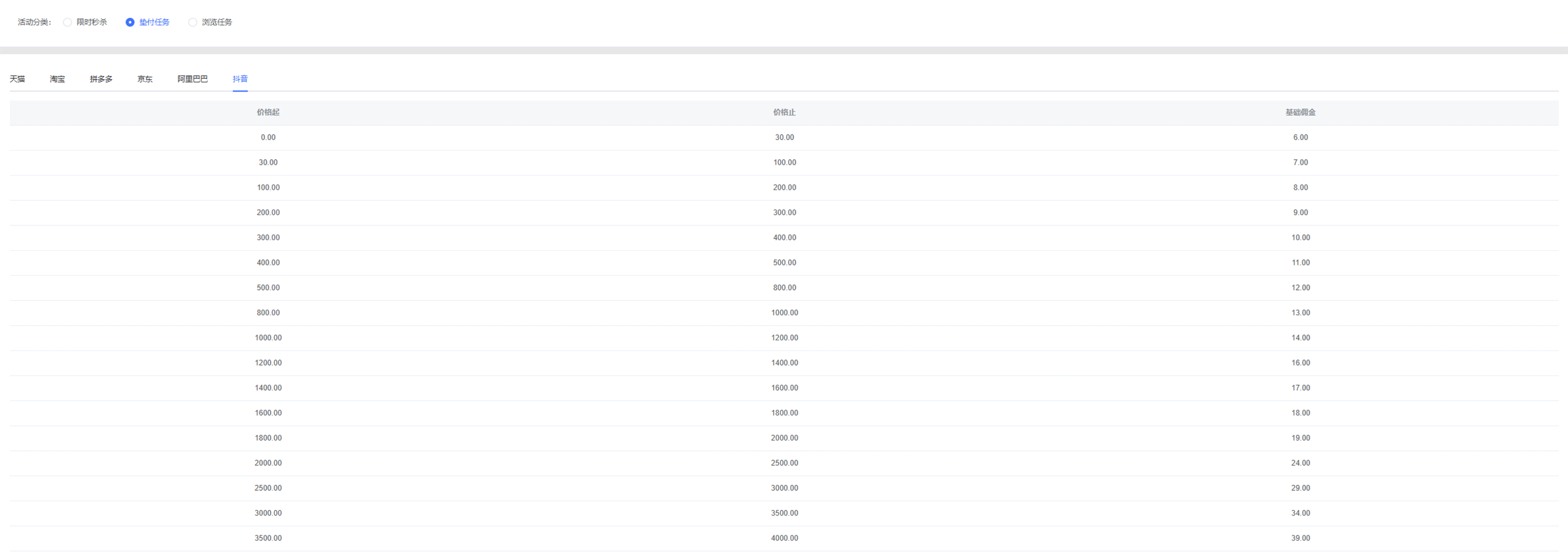
Task: Click the 39.00 commission value
Action: pos(1300,538)
